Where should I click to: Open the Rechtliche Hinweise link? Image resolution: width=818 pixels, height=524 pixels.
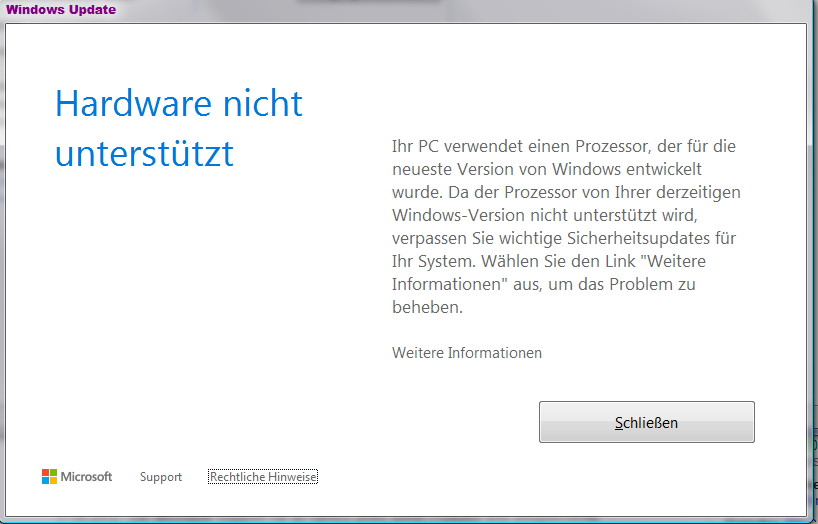263,477
